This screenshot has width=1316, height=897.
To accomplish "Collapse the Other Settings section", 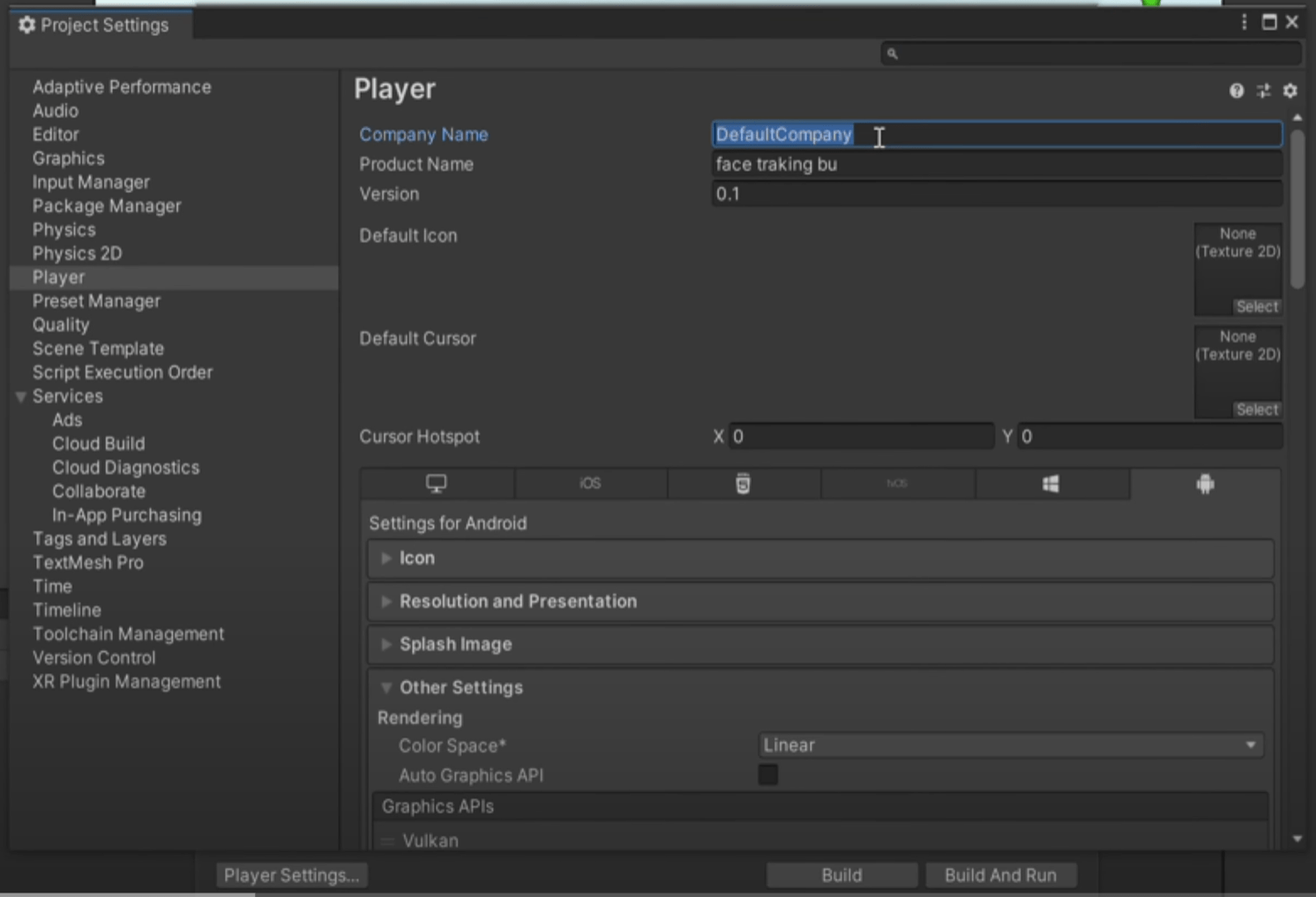I will tap(820, 687).
